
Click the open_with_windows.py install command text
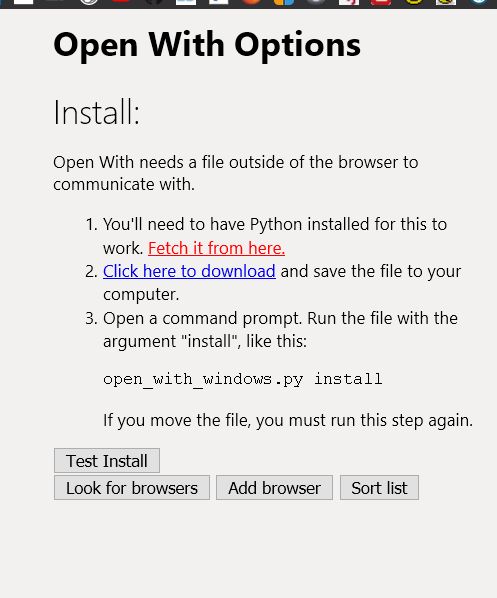243,379
